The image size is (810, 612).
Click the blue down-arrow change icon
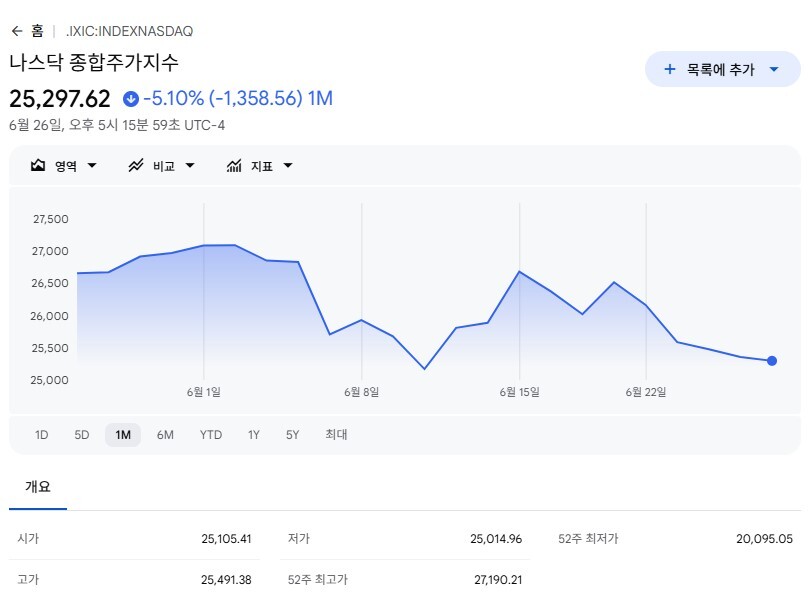coord(131,99)
